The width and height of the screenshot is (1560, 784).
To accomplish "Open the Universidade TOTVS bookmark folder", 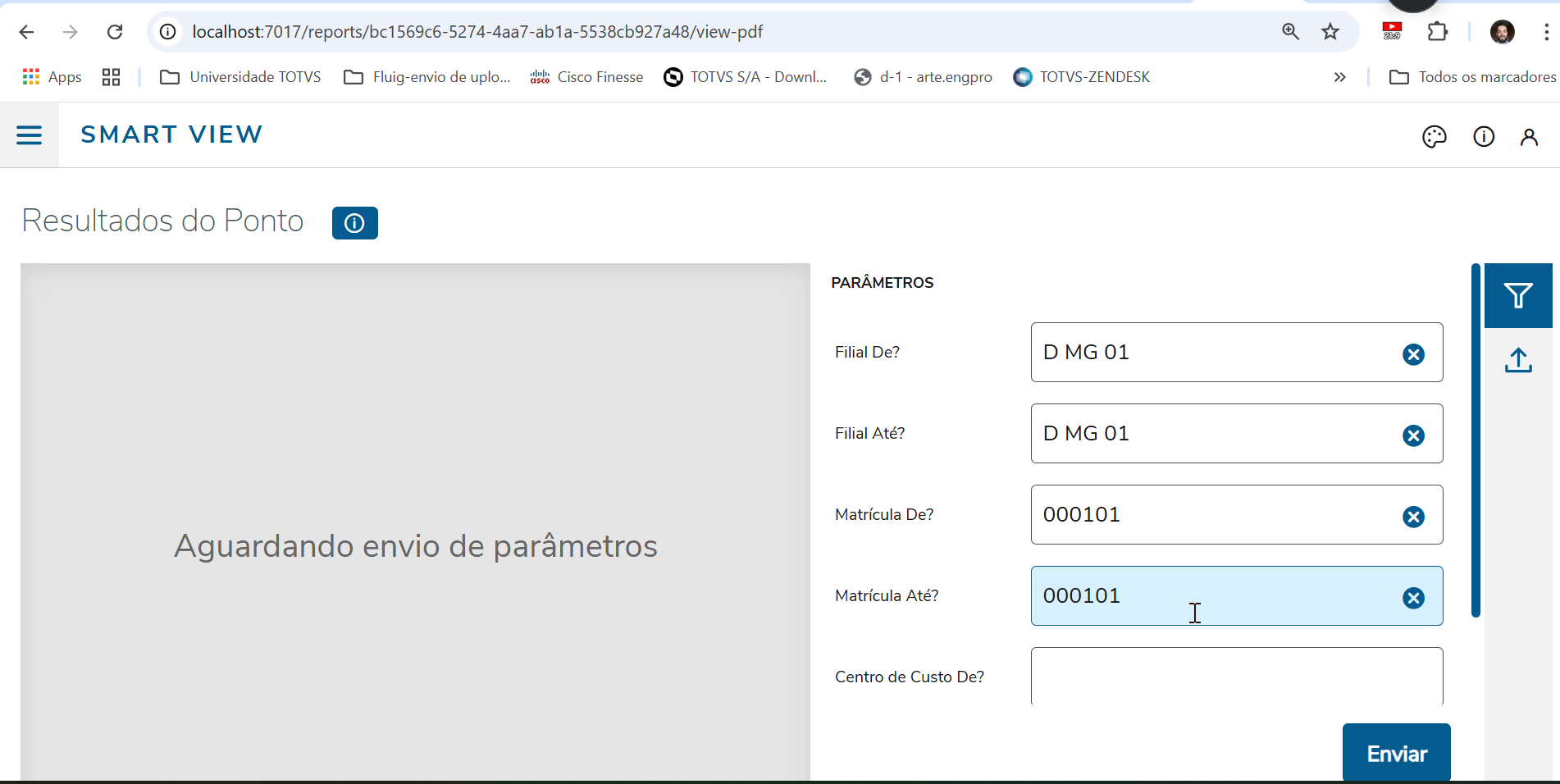I will (239, 76).
